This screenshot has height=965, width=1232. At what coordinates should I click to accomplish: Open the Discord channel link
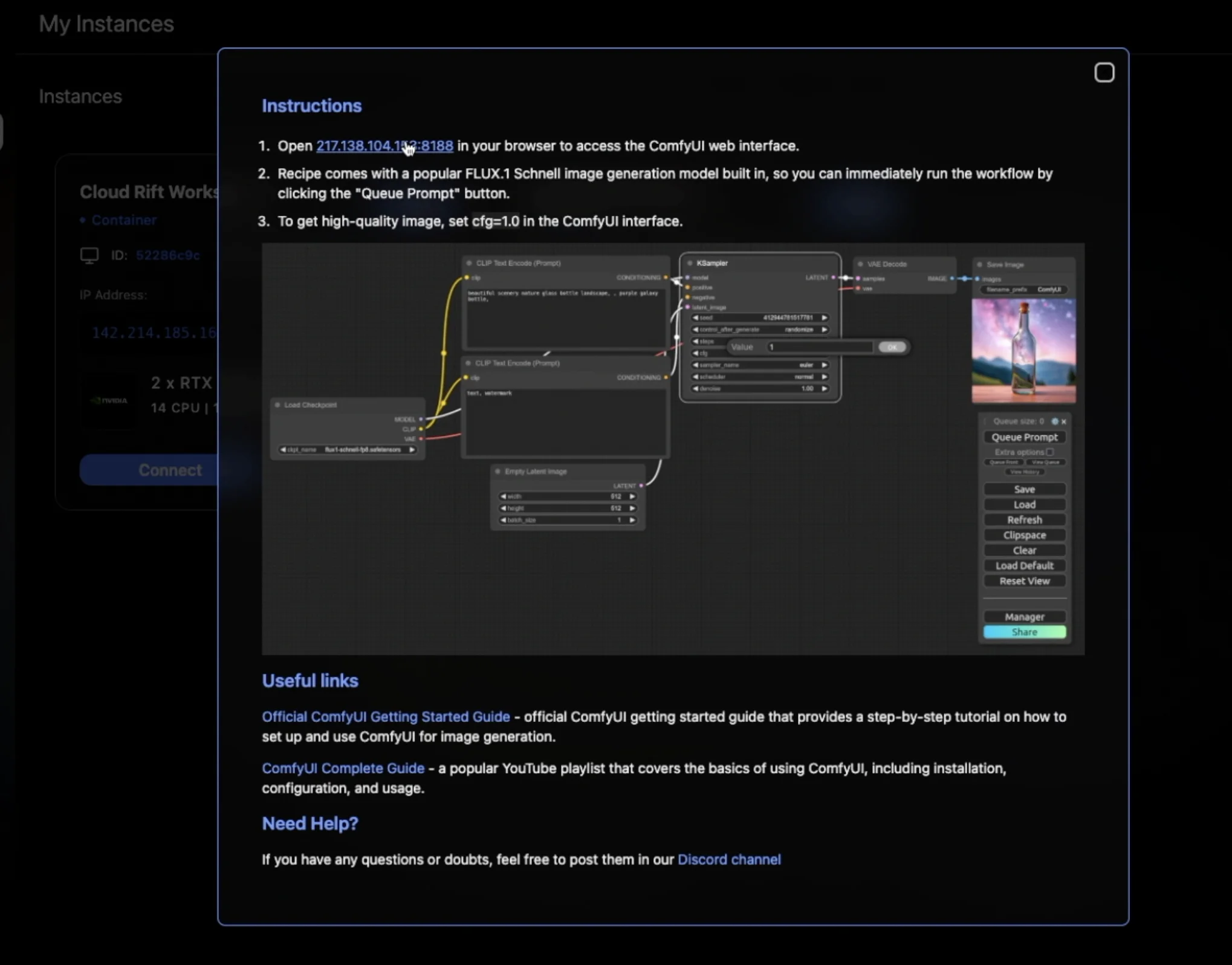click(x=728, y=859)
